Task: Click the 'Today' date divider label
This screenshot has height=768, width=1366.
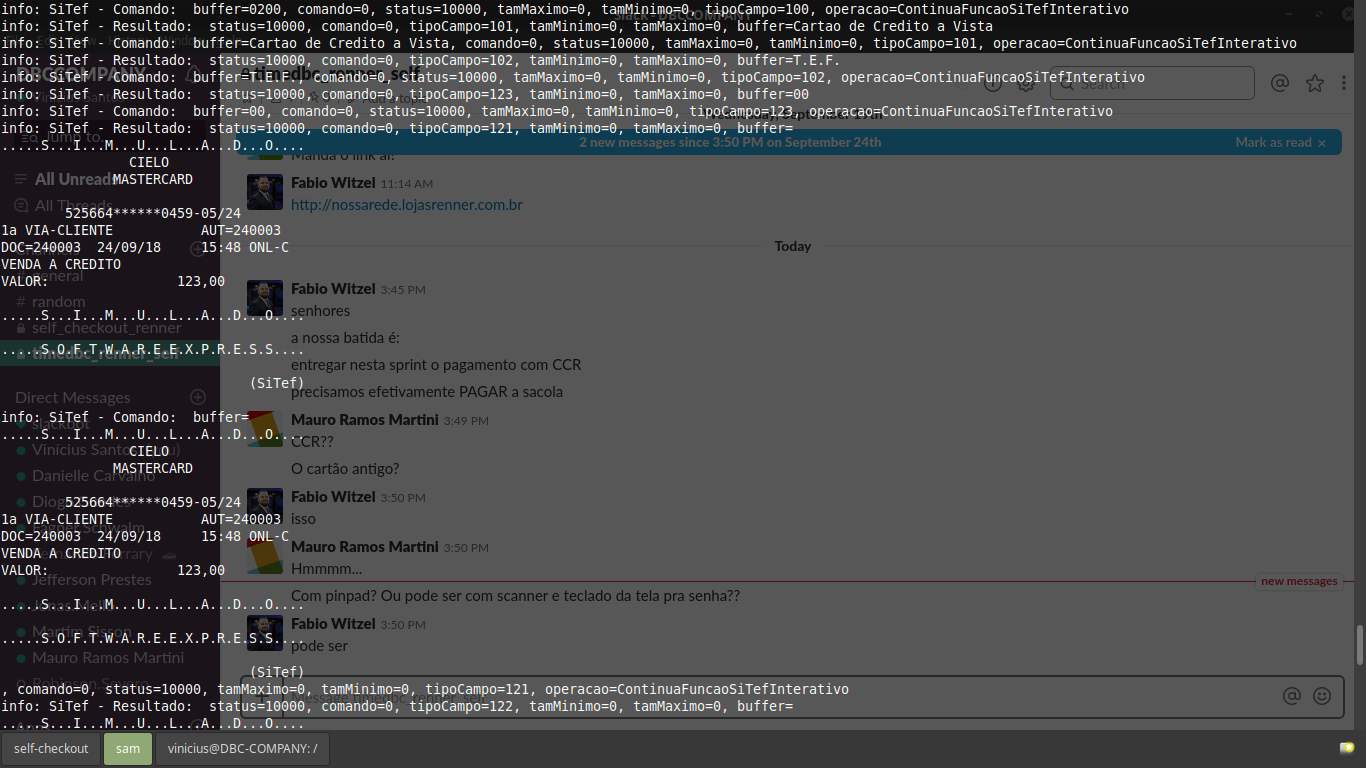Action: point(793,246)
